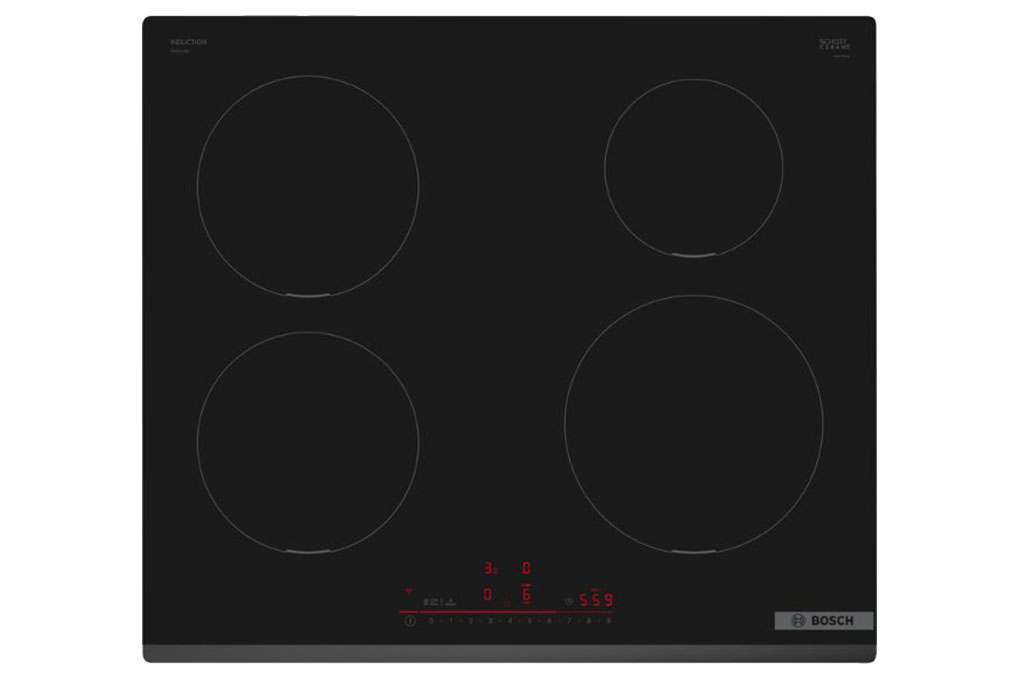
Task: Select front-left zone display showing 0
Action: tap(487, 594)
